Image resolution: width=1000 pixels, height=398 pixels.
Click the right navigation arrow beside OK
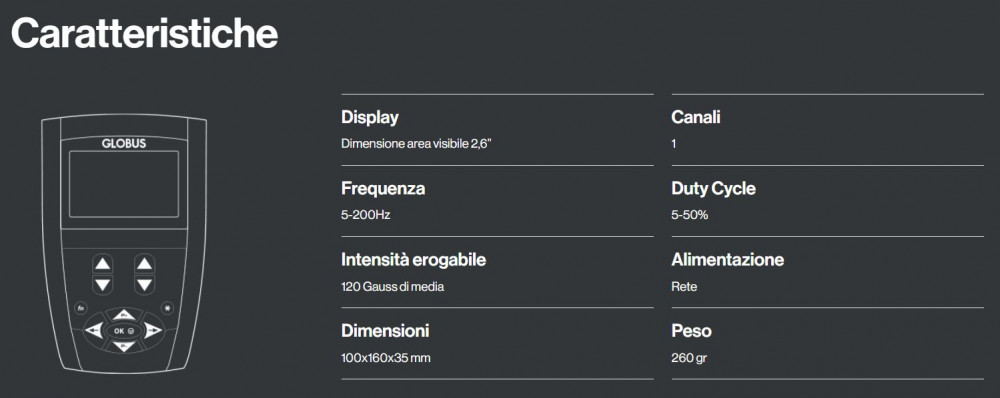(153, 330)
